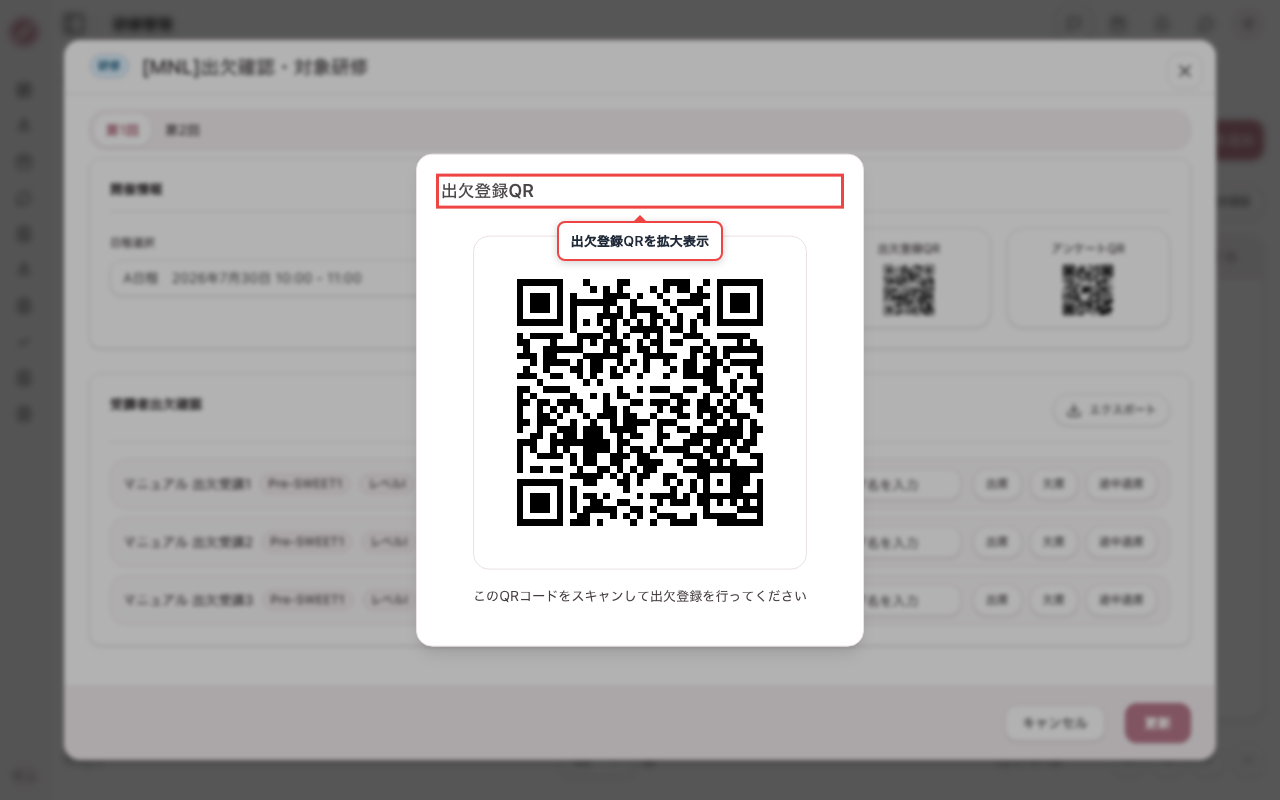Click the red app logo in sidebar
Viewport: 1280px width, 800px height.
[24, 32]
